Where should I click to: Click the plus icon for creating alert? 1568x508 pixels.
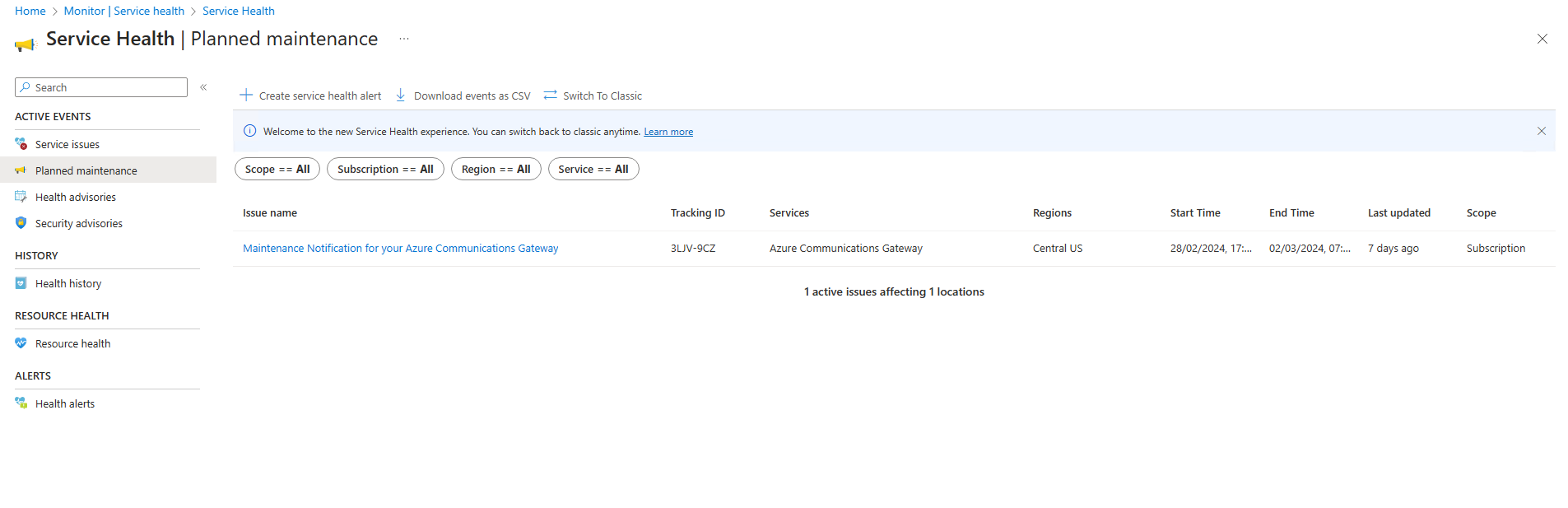click(x=245, y=95)
